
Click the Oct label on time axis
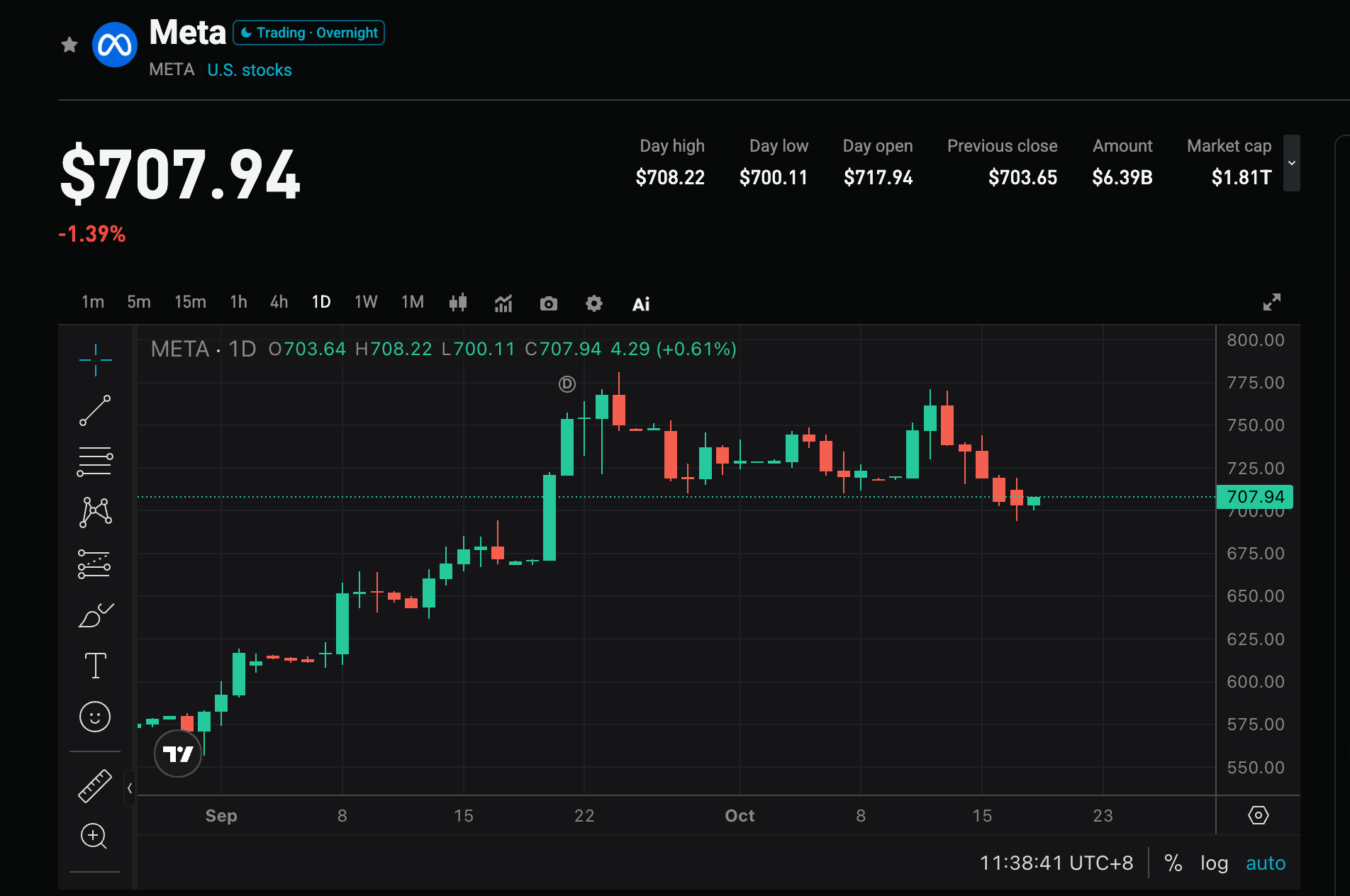[x=740, y=816]
